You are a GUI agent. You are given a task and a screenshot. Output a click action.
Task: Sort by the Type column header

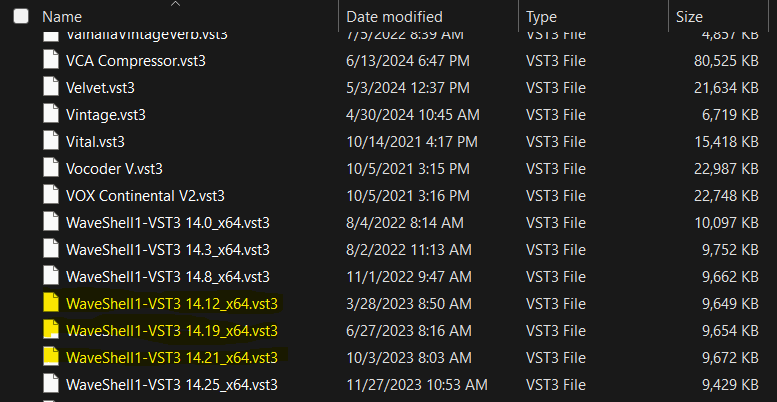click(x=541, y=17)
